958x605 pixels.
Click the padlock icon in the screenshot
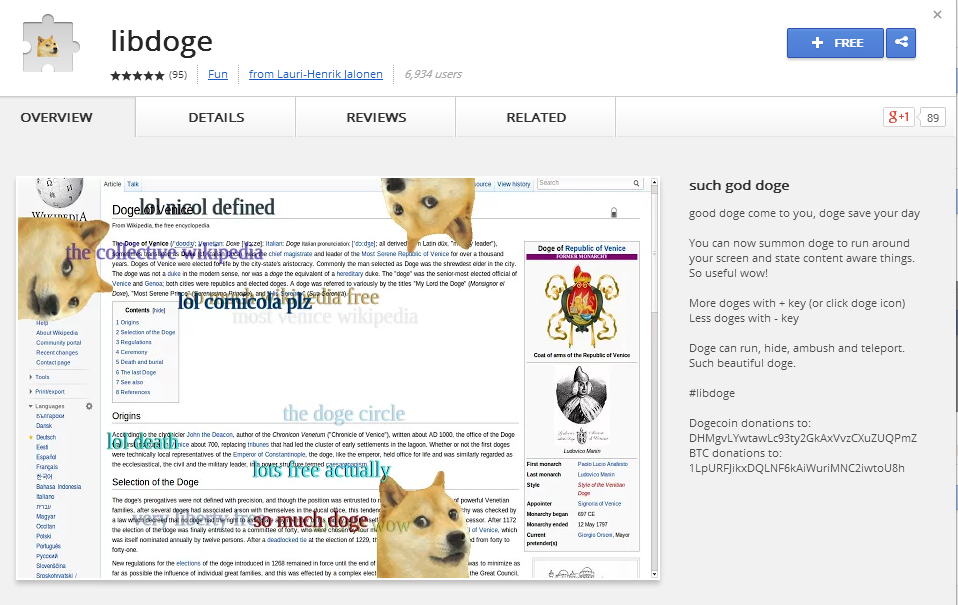[x=614, y=212]
